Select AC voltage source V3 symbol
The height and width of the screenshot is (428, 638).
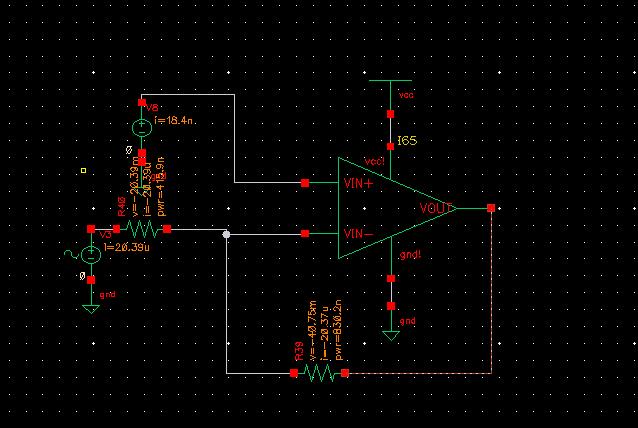91,255
